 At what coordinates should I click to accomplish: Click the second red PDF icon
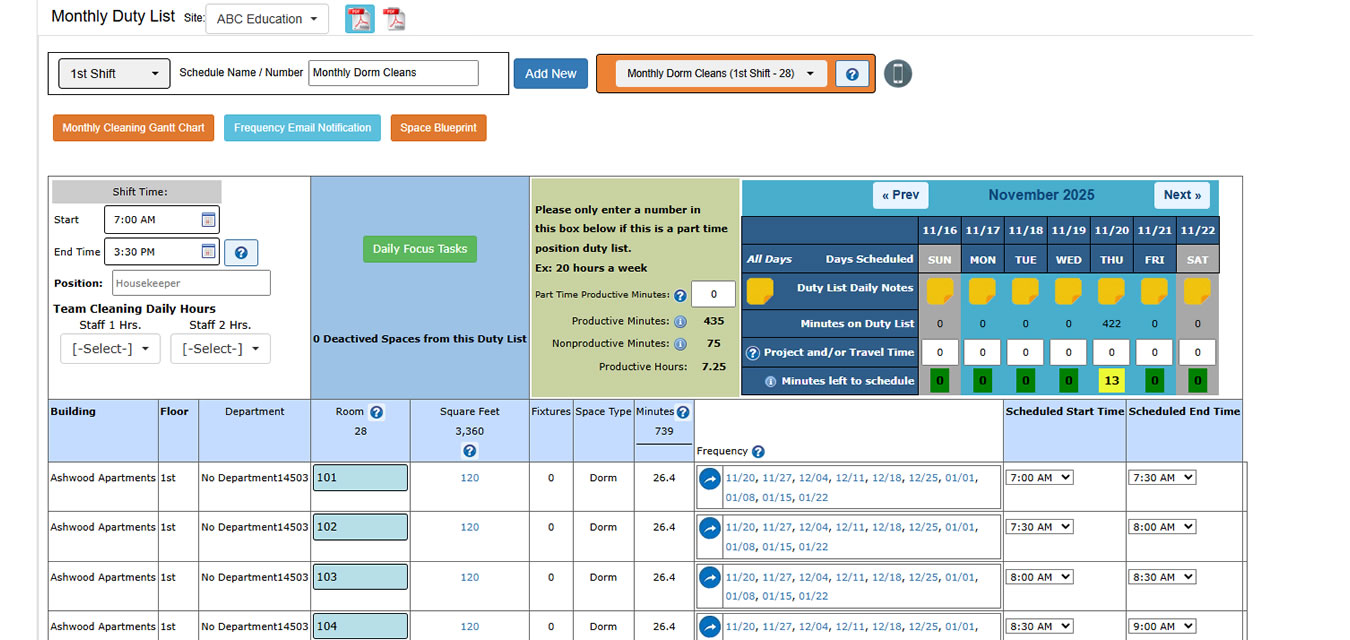pyautogui.click(x=394, y=19)
